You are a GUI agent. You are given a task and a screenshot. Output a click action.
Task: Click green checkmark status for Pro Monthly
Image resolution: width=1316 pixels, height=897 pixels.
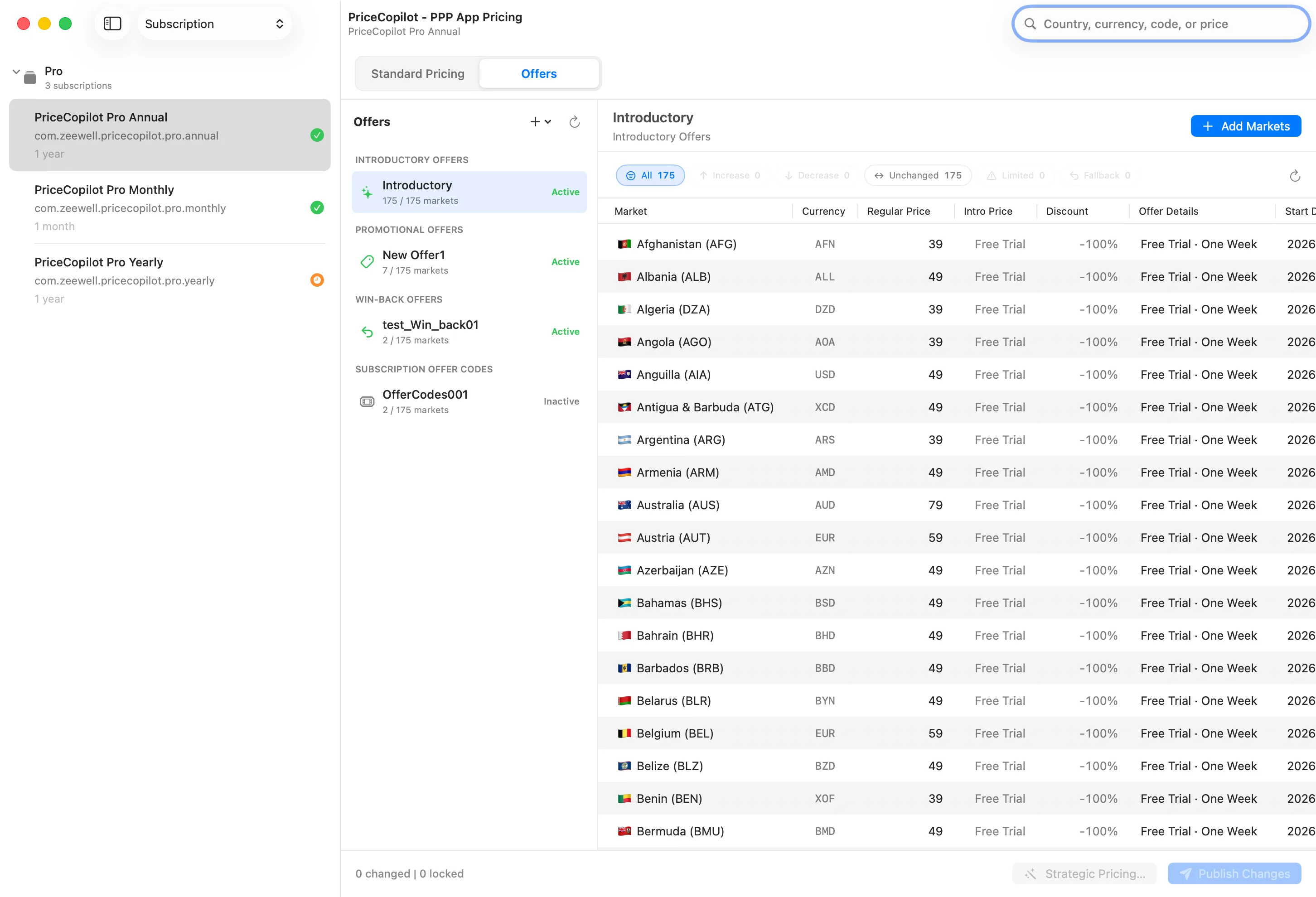click(317, 207)
